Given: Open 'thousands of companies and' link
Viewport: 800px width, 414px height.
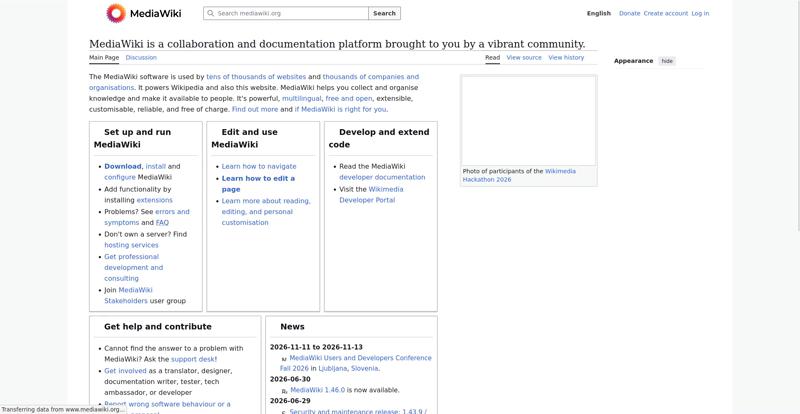Looking at the screenshot, I should pyautogui.click(x=370, y=77).
